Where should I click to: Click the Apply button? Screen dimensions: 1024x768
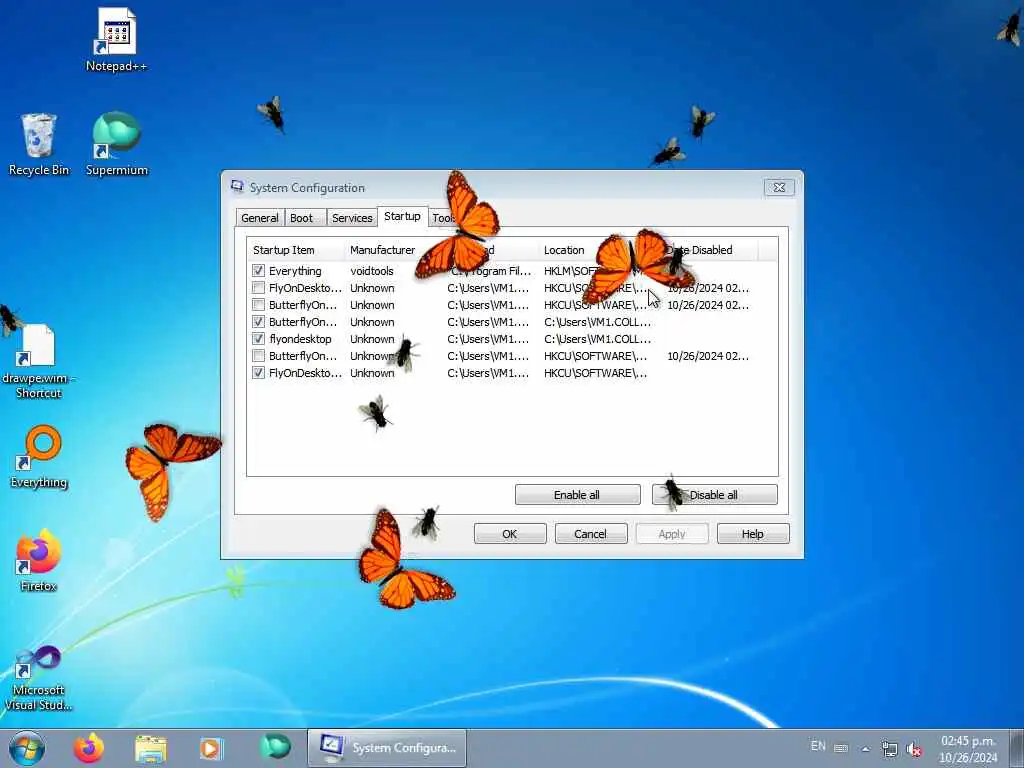tap(672, 534)
